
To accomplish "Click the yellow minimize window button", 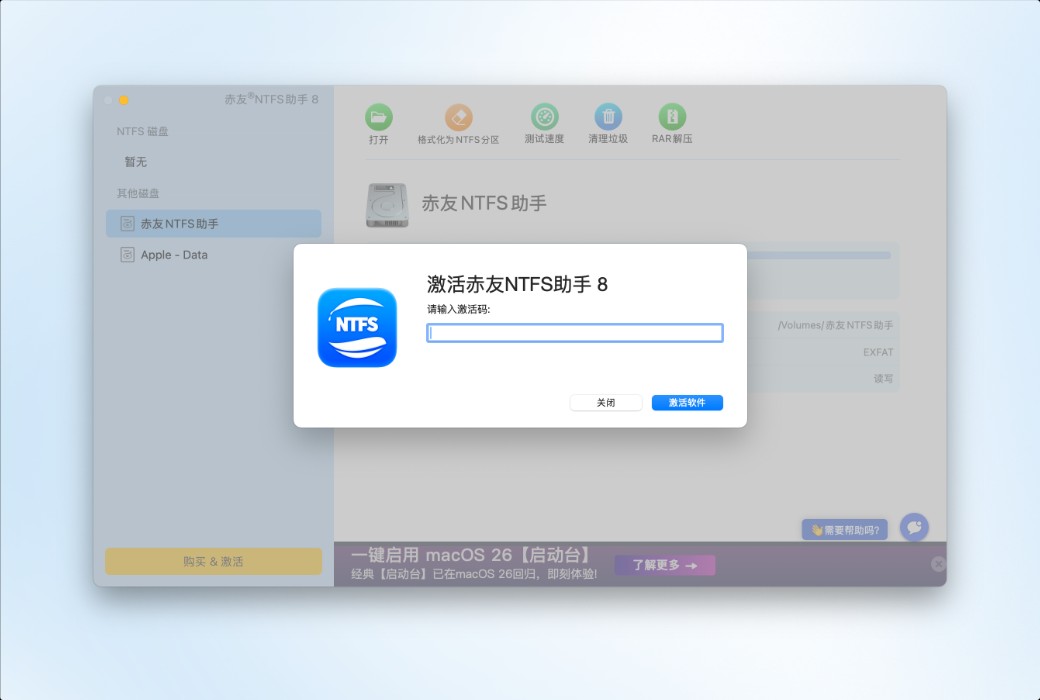I will 123,100.
